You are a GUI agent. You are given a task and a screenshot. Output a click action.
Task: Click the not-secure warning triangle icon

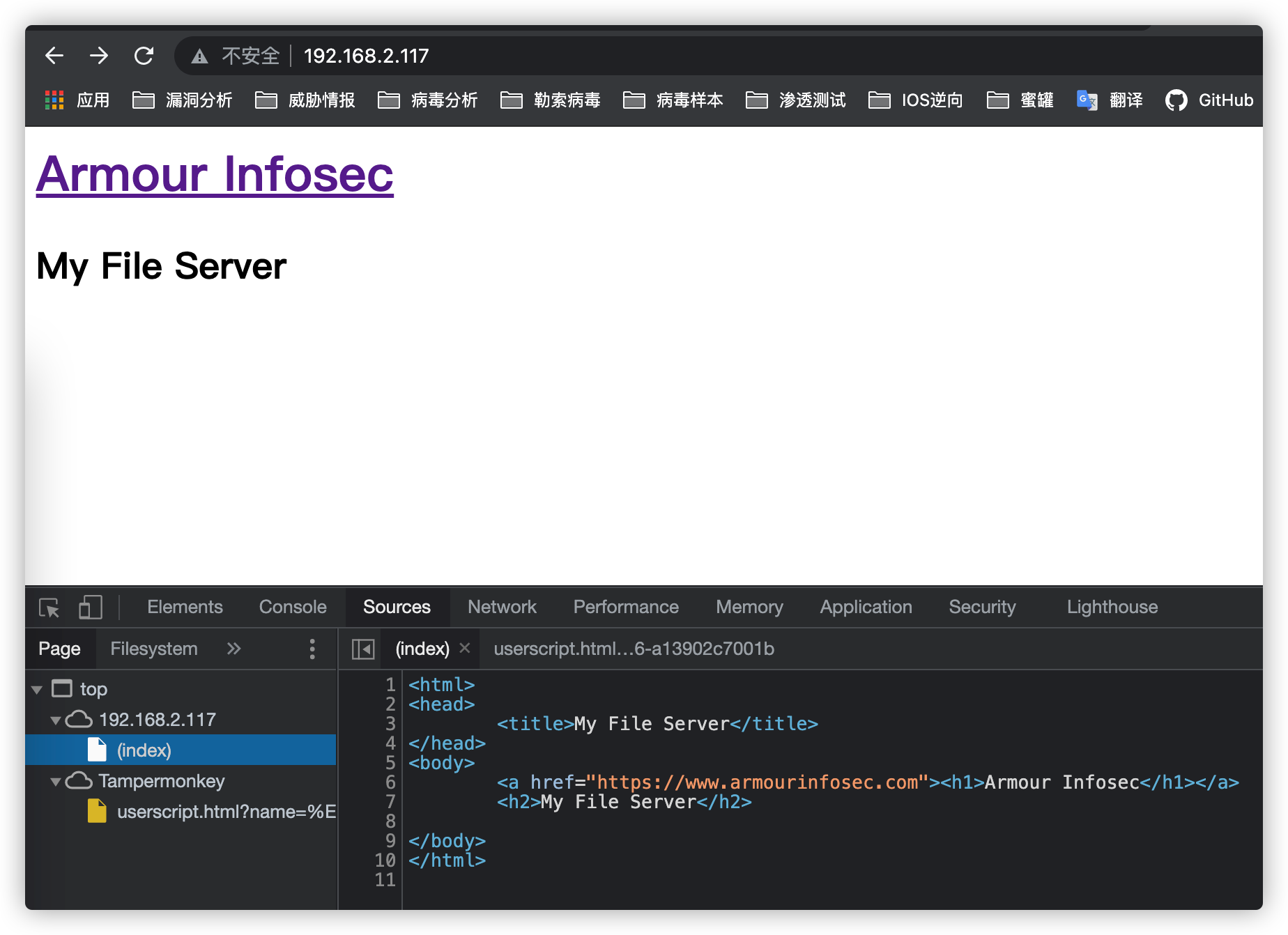200,56
